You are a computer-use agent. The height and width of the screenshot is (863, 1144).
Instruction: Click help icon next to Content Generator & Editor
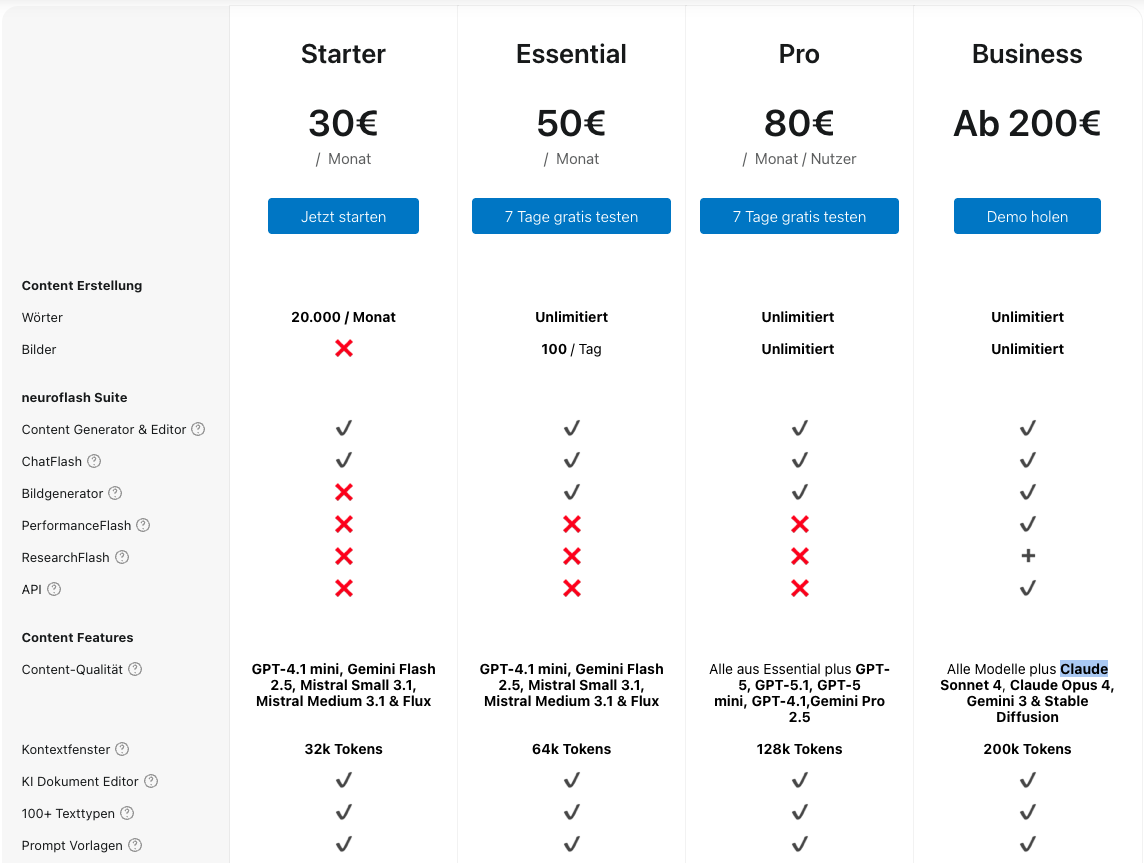pyautogui.click(x=198, y=429)
